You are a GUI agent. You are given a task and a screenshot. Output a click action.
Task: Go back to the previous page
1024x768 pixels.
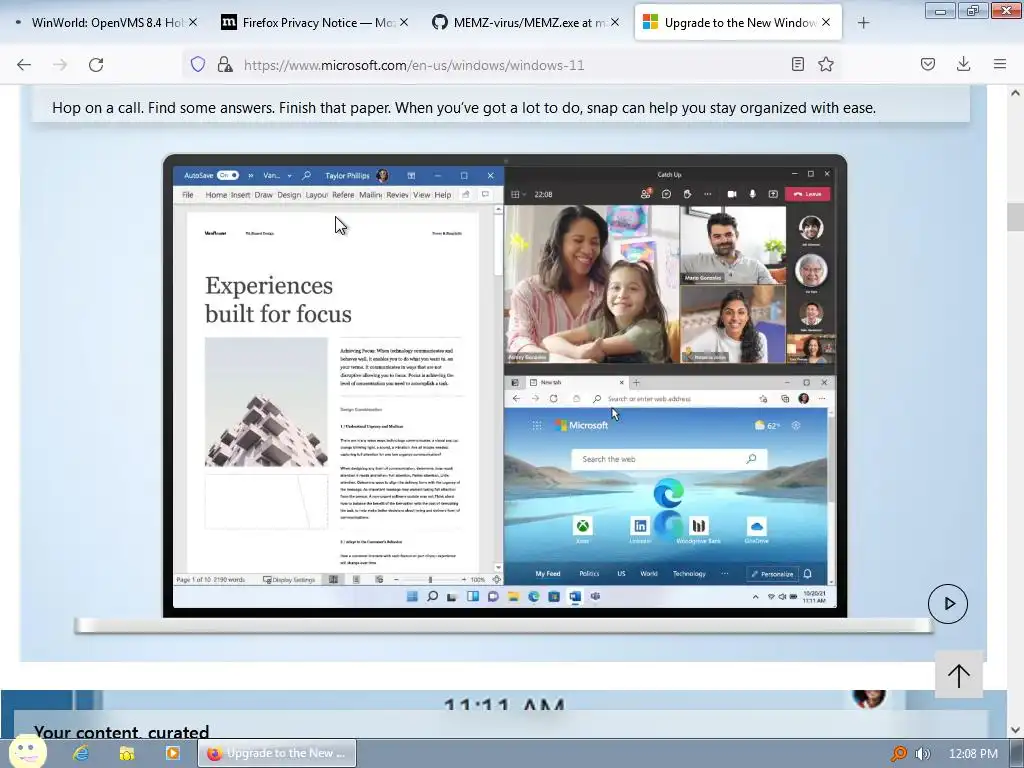coord(24,65)
